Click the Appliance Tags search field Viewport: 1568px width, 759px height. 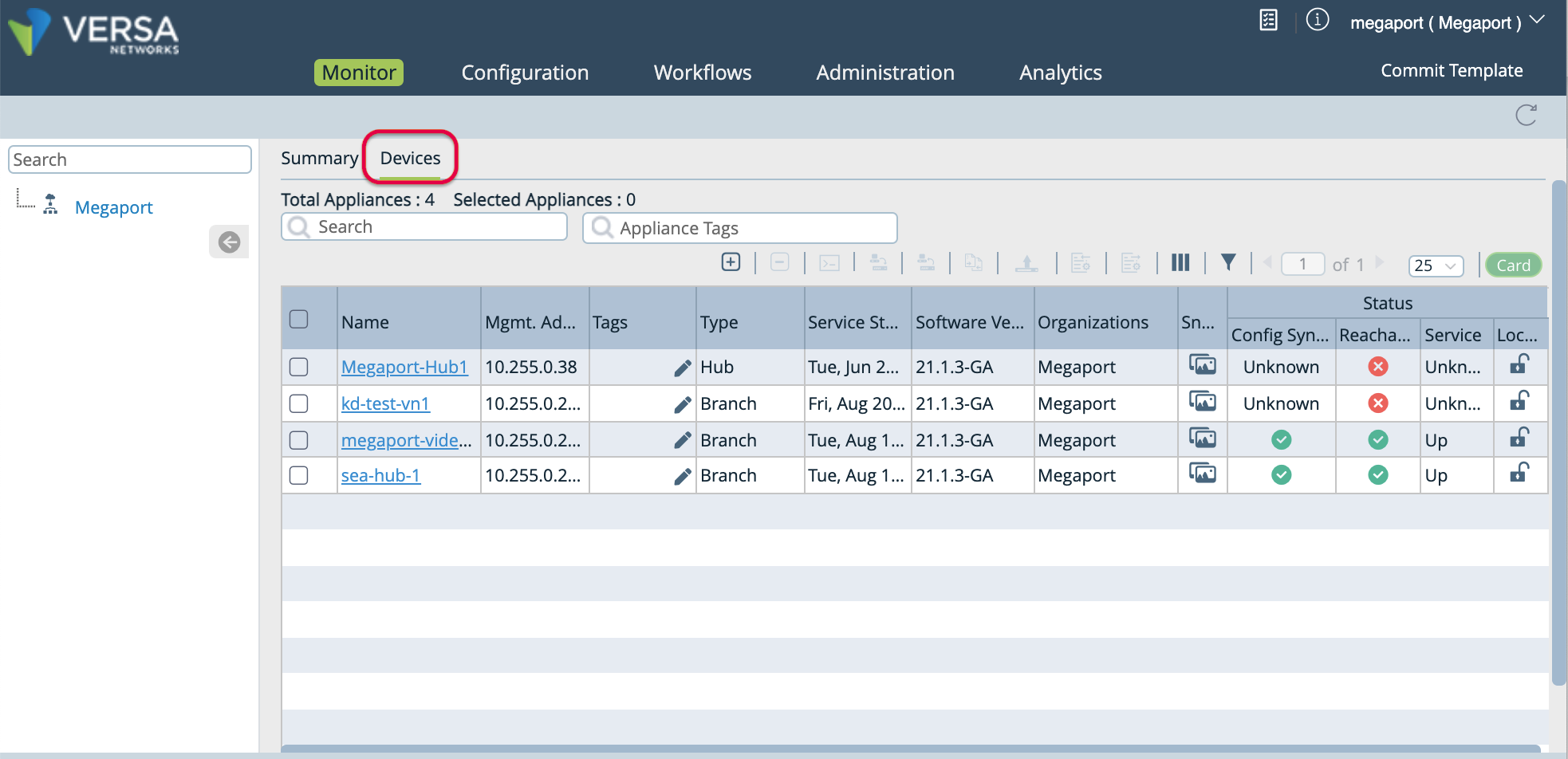[x=739, y=228]
